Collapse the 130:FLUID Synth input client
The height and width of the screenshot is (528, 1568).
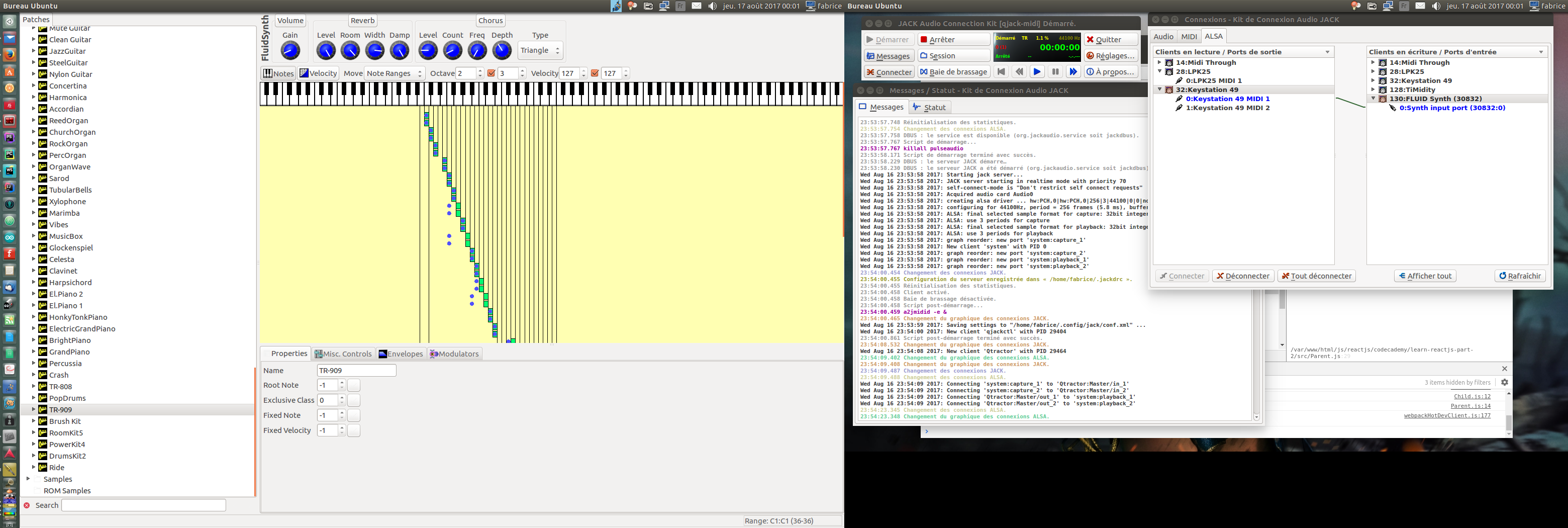(x=1373, y=99)
